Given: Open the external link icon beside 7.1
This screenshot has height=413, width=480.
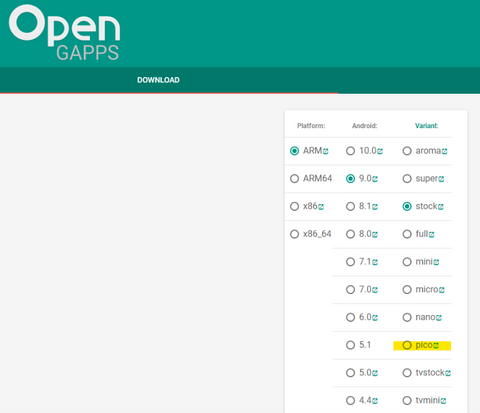Looking at the screenshot, I should click(x=375, y=262).
